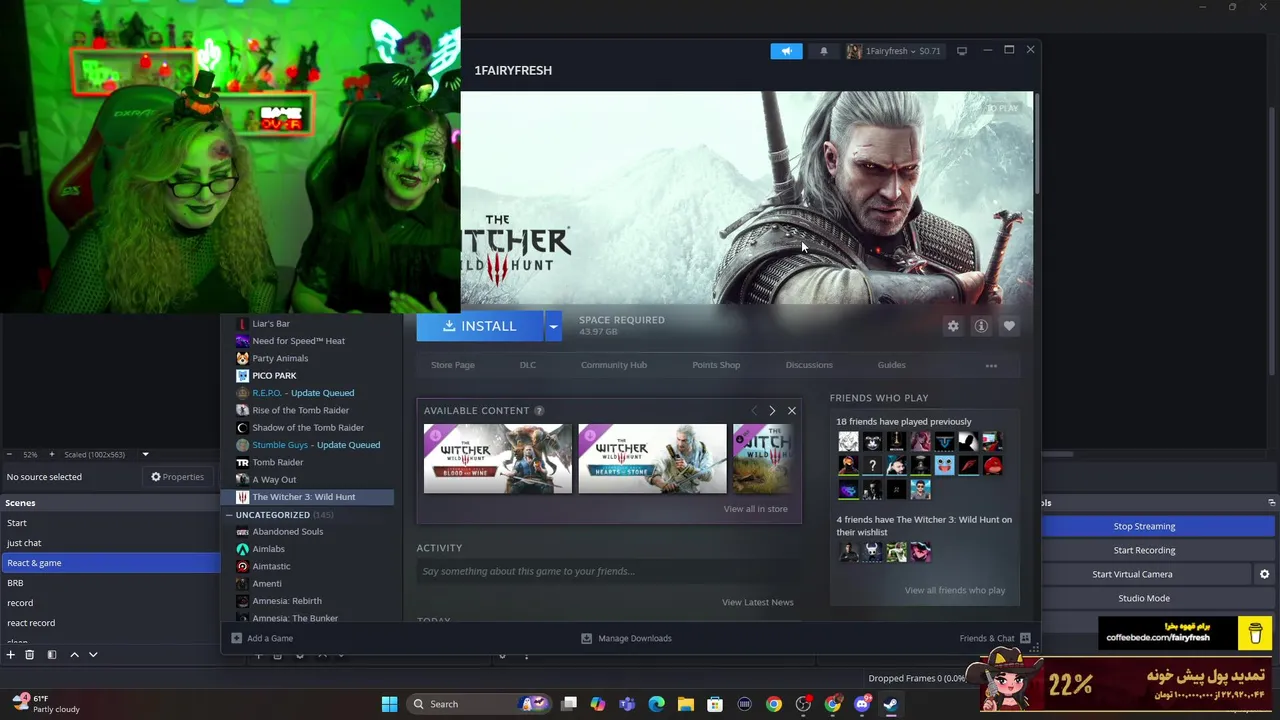The height and width of the screenshot is (720, 1280).
Task: Start Virtual Camera in OBS
Action: tap(1132, 574)
